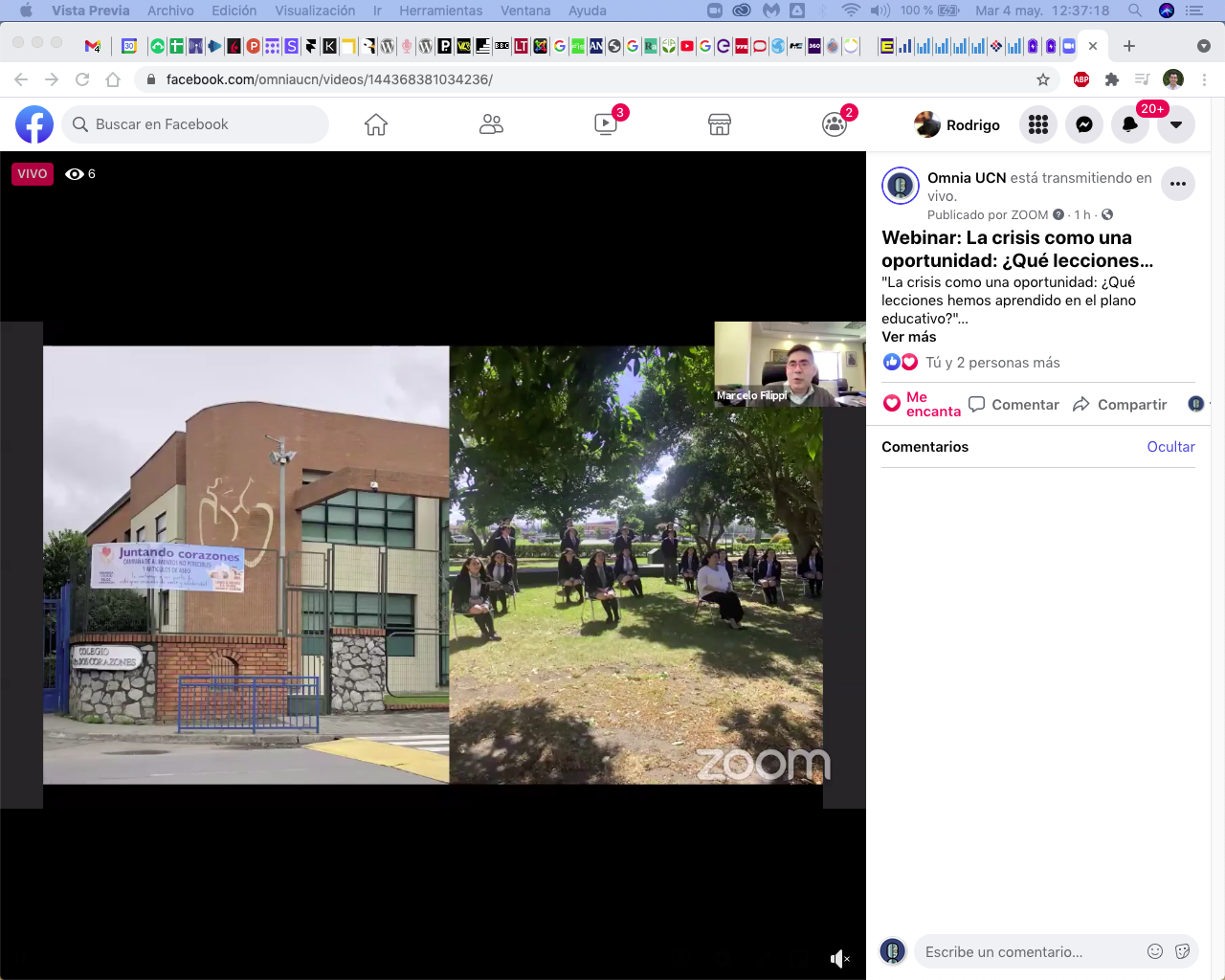This screenshot has width=1225, height=980.
Task: Expand the account dropdown arrow
Action: click(x=1176, y=124)
